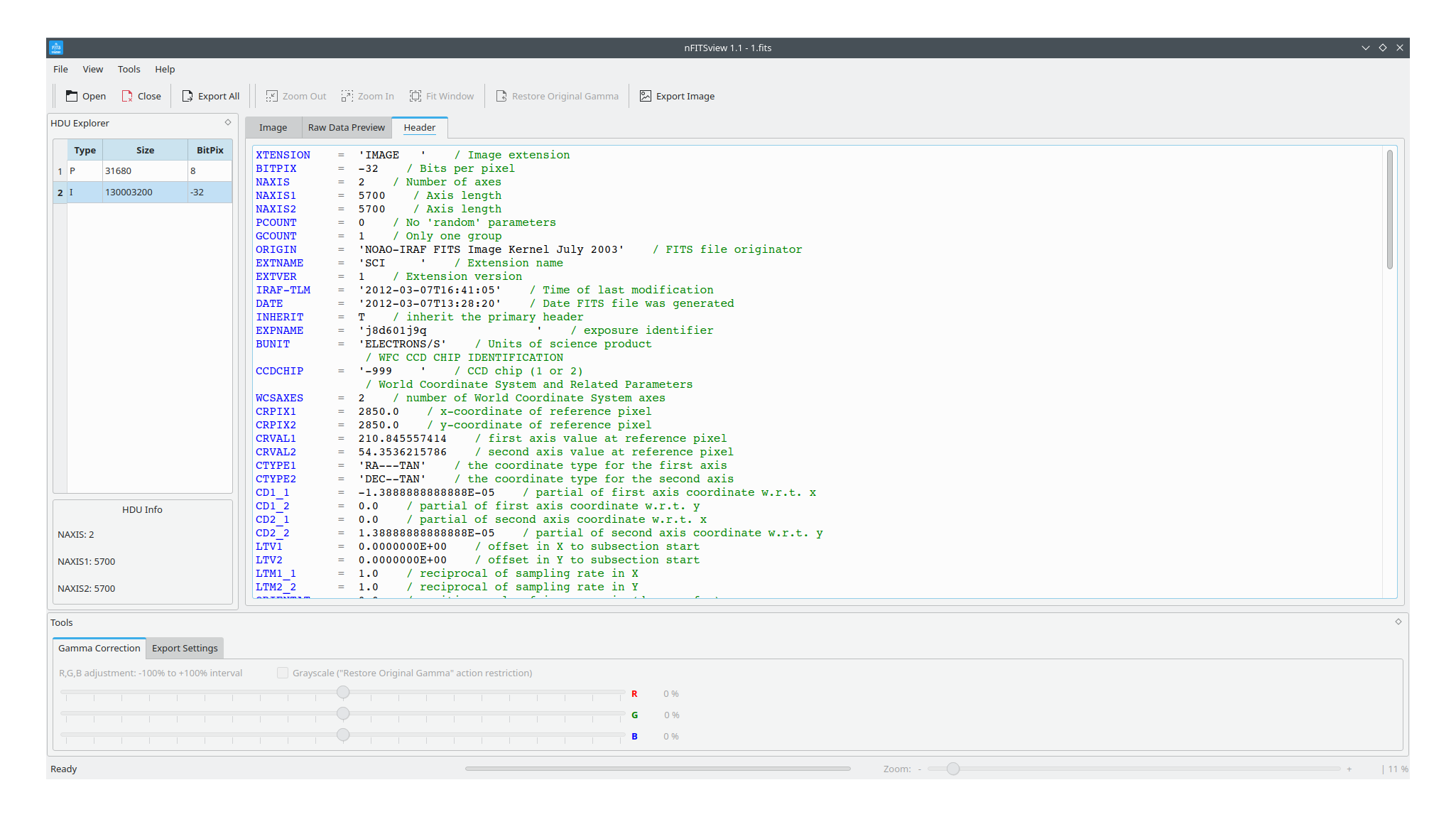
Task: Open a FITS file
Action: pyautogui.click(x=85, y=96)
